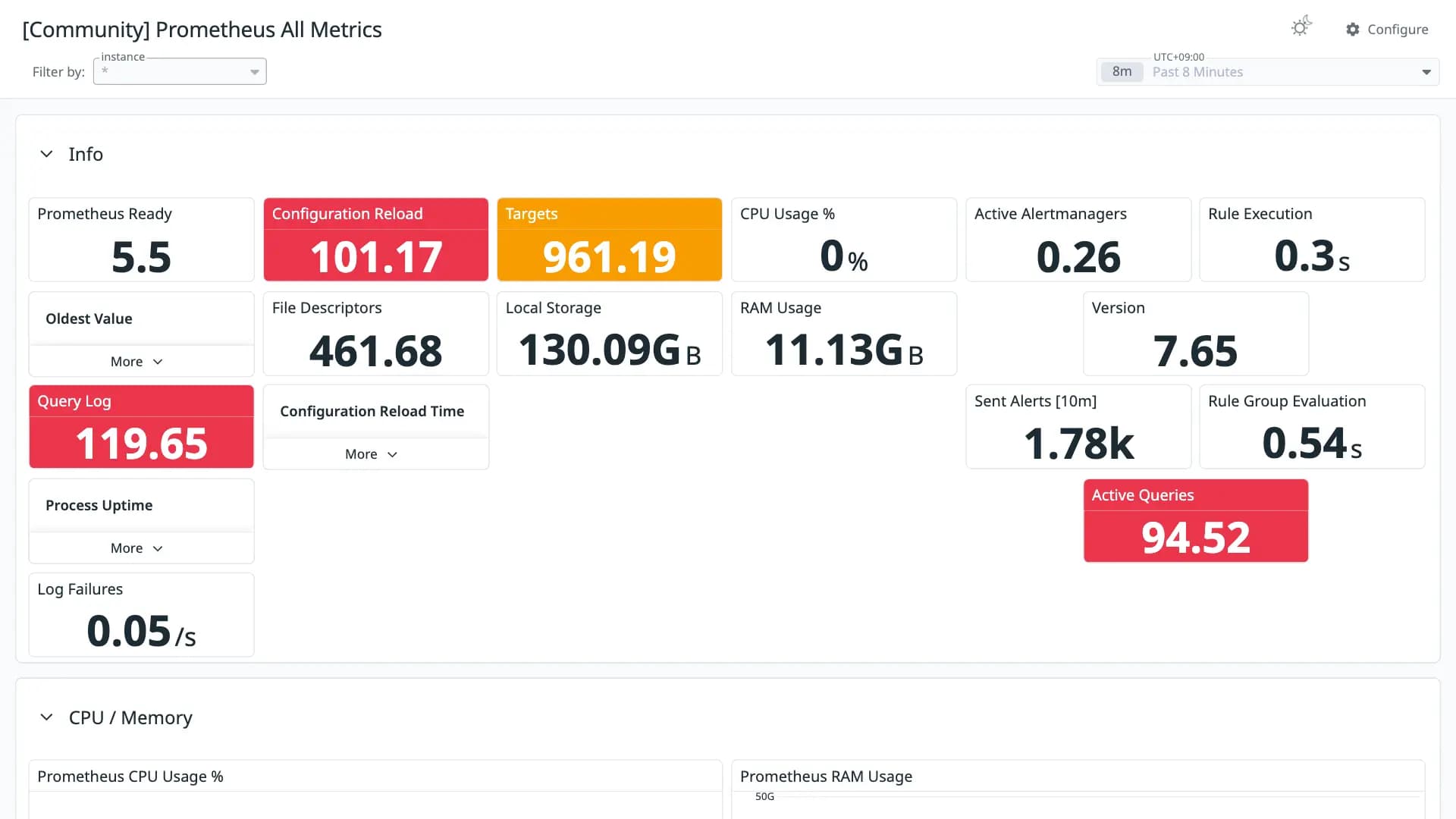The width and height of the screenshot is (1456, 819).
Task: Click the File Descriptors value 461.68
Action: (376, 351)
